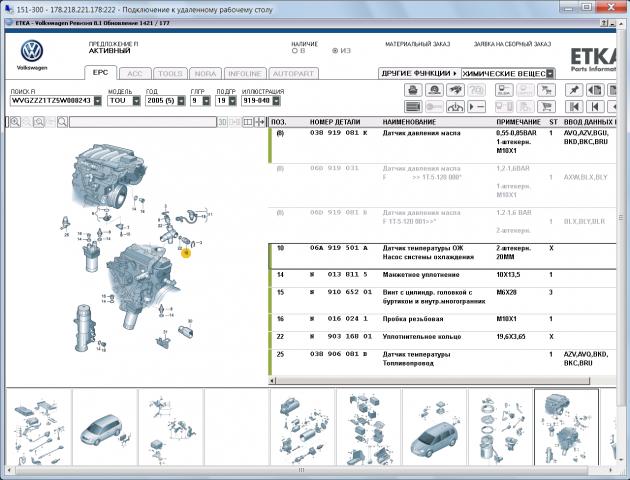
Task: Switch to the NORA tab
Action: tap(205, 74)
